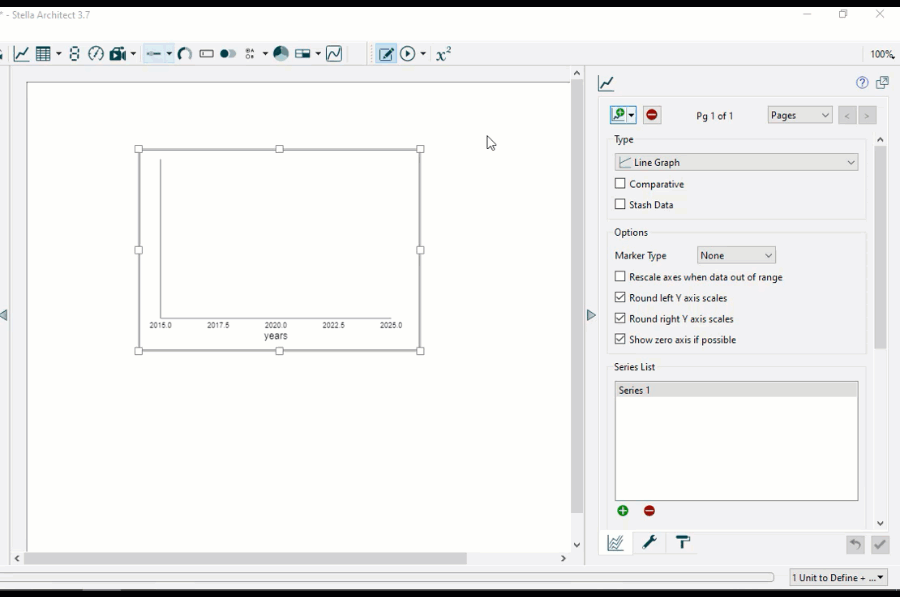This screenshot has width=900, height=597.
Task: Click the Run play button
Action: pos(408,54)
